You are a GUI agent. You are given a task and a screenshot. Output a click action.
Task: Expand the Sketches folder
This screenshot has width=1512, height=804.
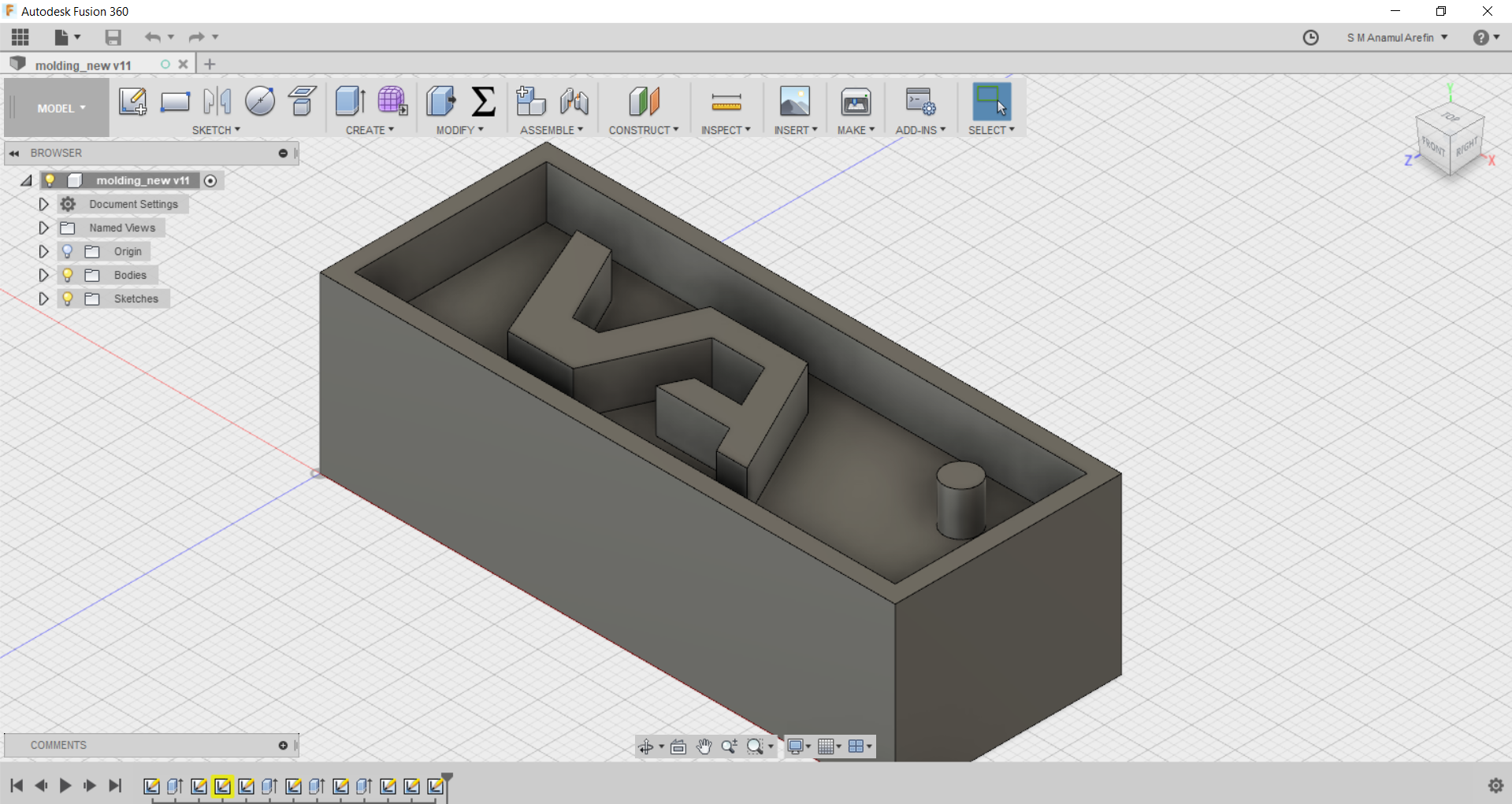coord(43,298)
